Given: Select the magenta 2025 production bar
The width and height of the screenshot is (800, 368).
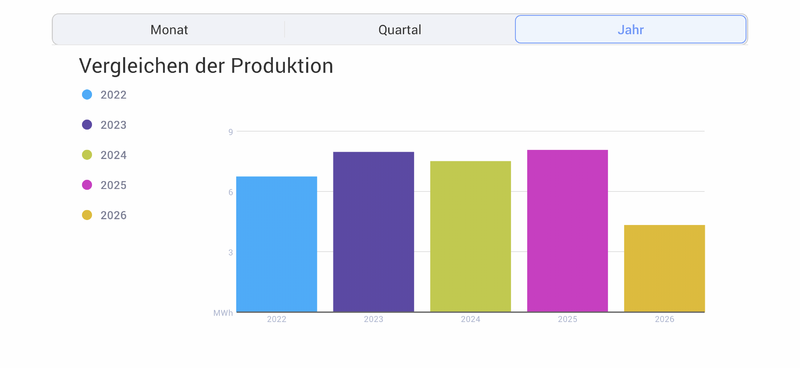Looking at the screenshot, I should coord(567,231).
